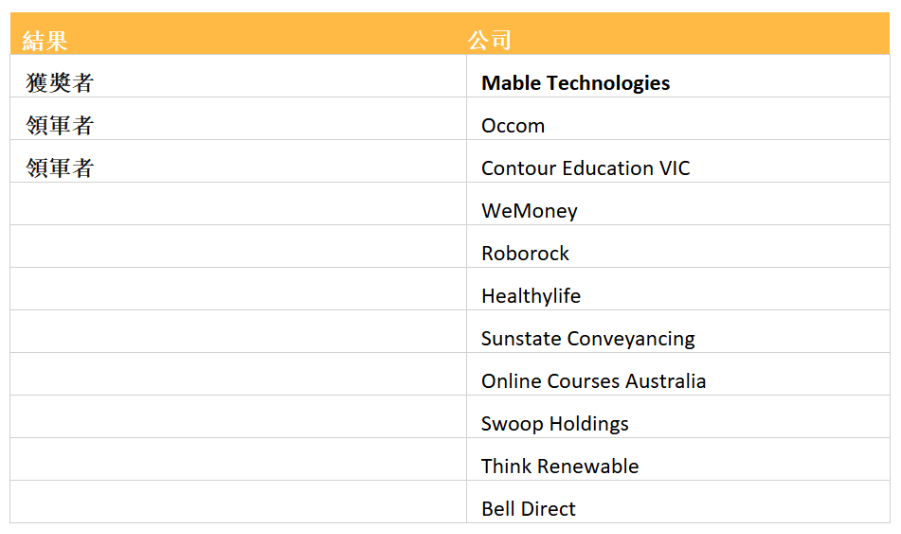
Task: Click the 獲獎者 result cell
Action: [x=59, y=83]
